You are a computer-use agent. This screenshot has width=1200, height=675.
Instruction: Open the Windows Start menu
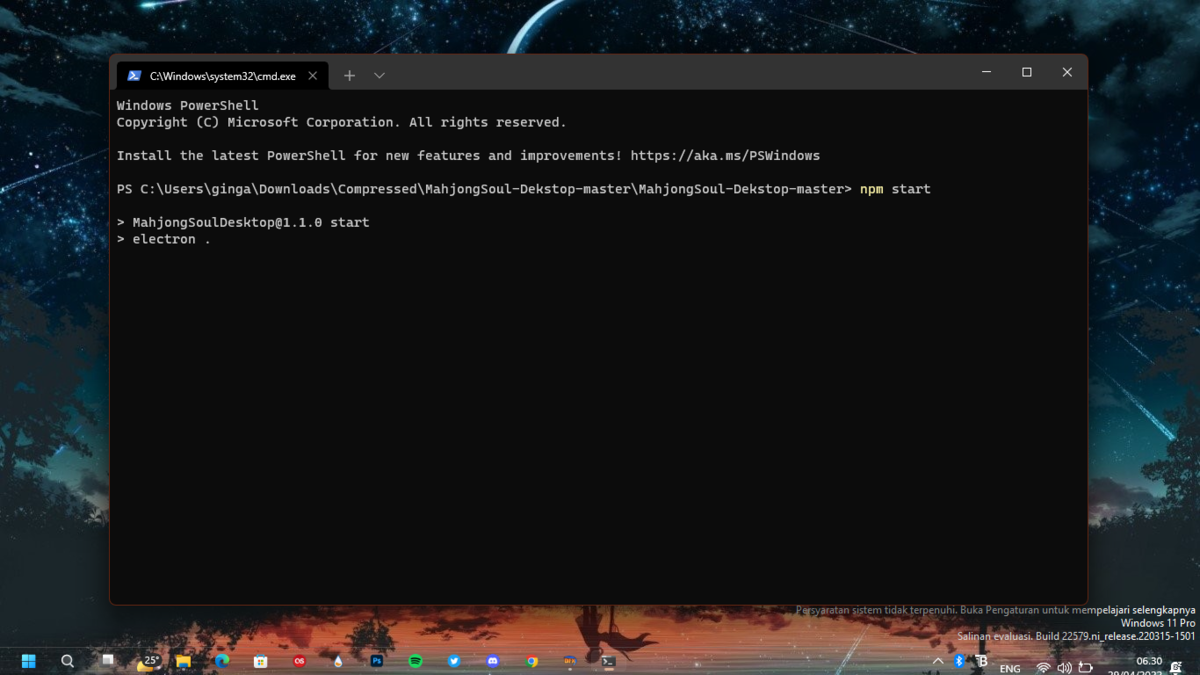pyautogui.click(x=29, y=661)
